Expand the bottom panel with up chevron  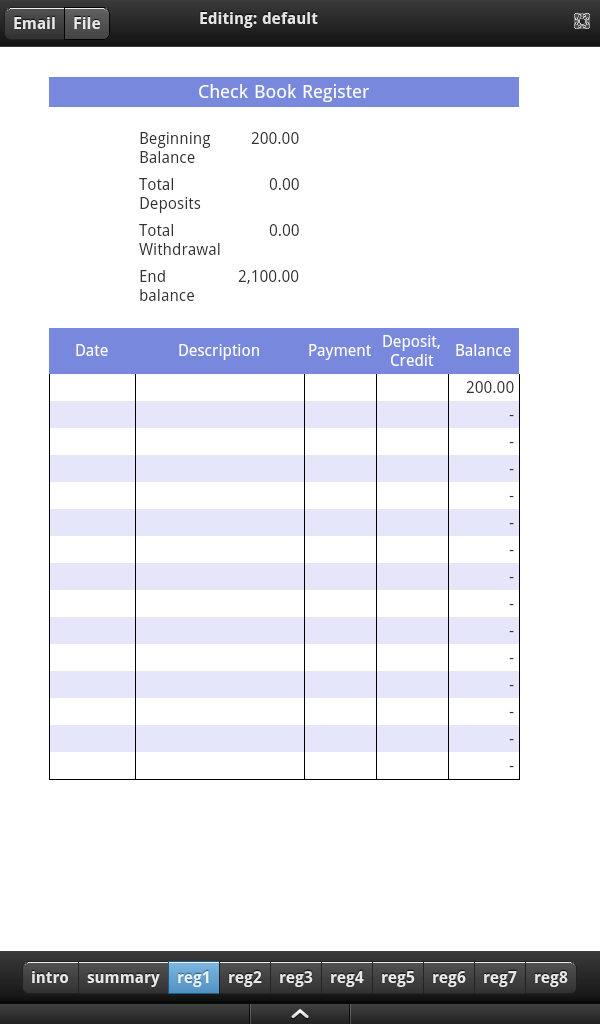click(299, 1013)
